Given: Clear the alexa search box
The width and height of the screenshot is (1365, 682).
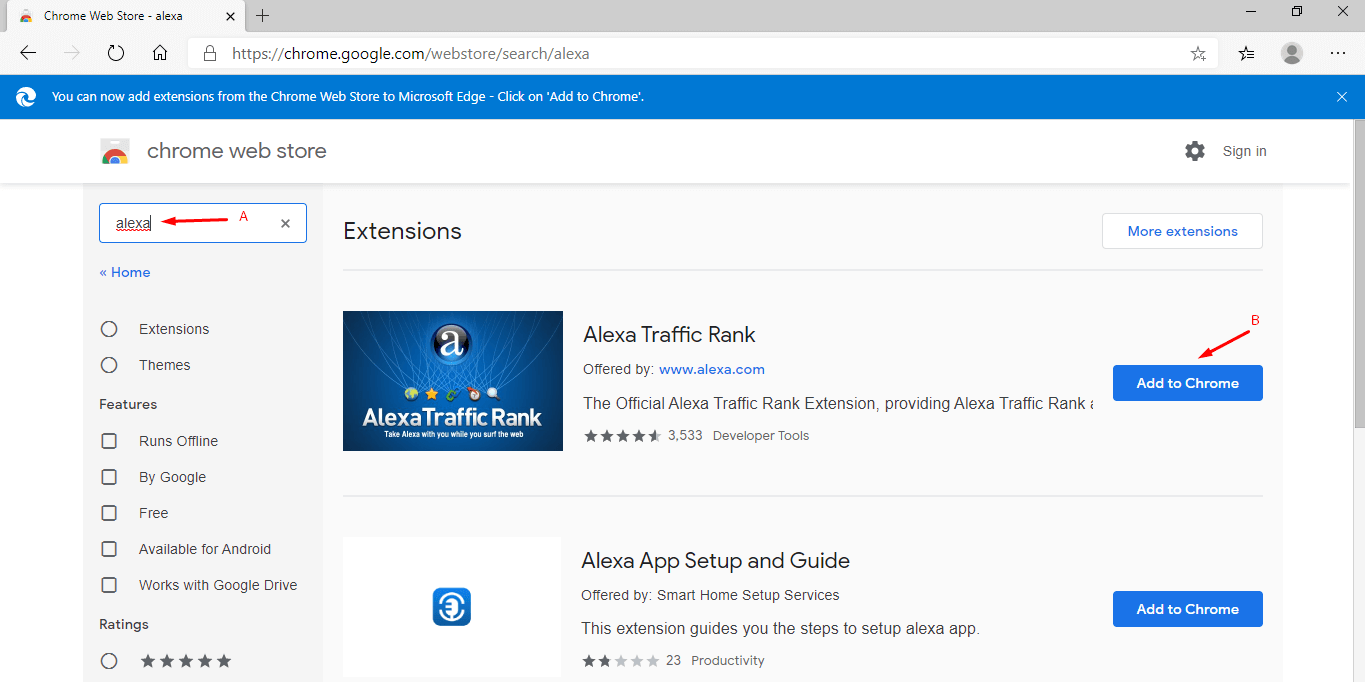Looking at the screenshot, I should [x=285, y=224].
